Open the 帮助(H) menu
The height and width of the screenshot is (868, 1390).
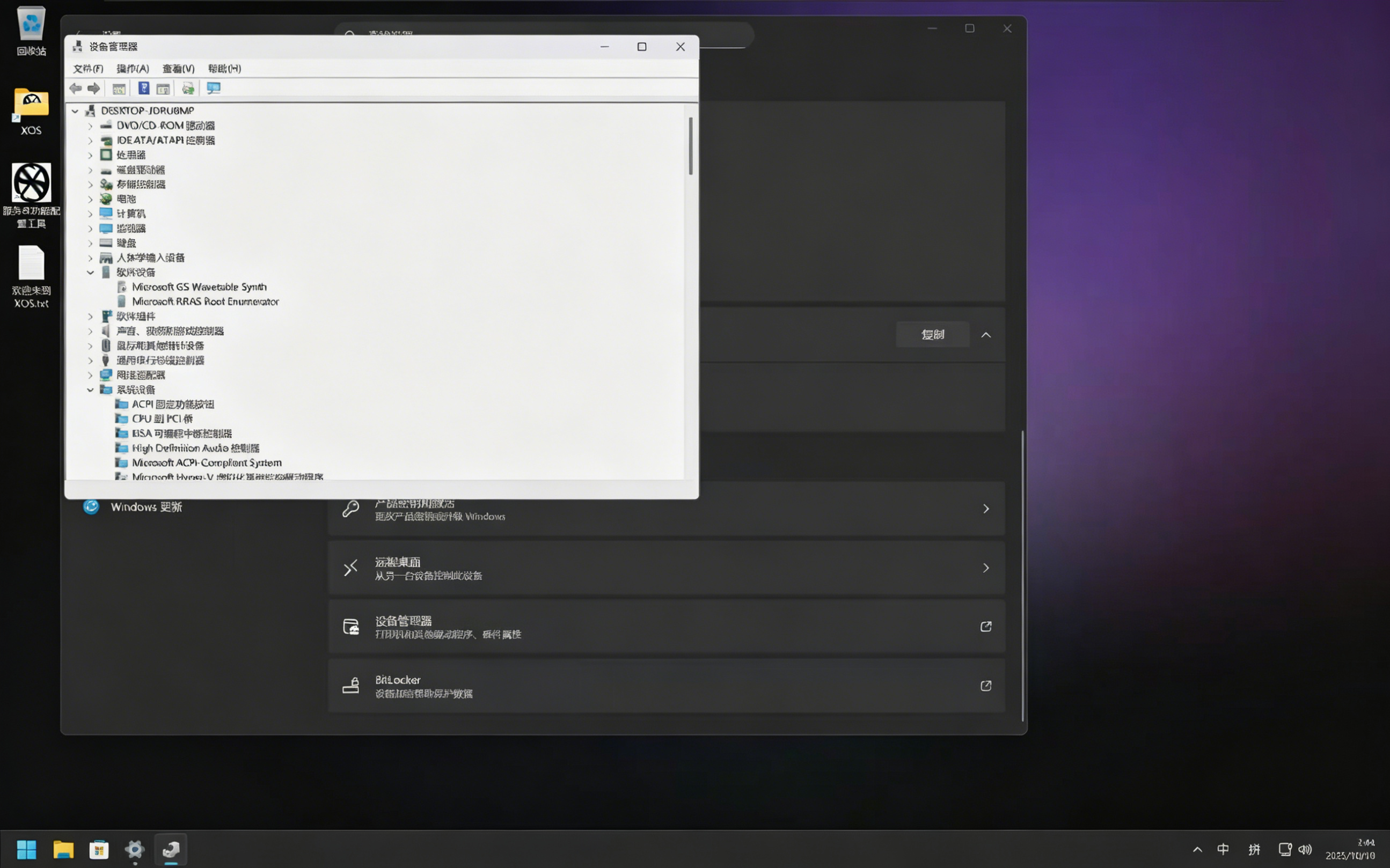[x=224, y=68]
